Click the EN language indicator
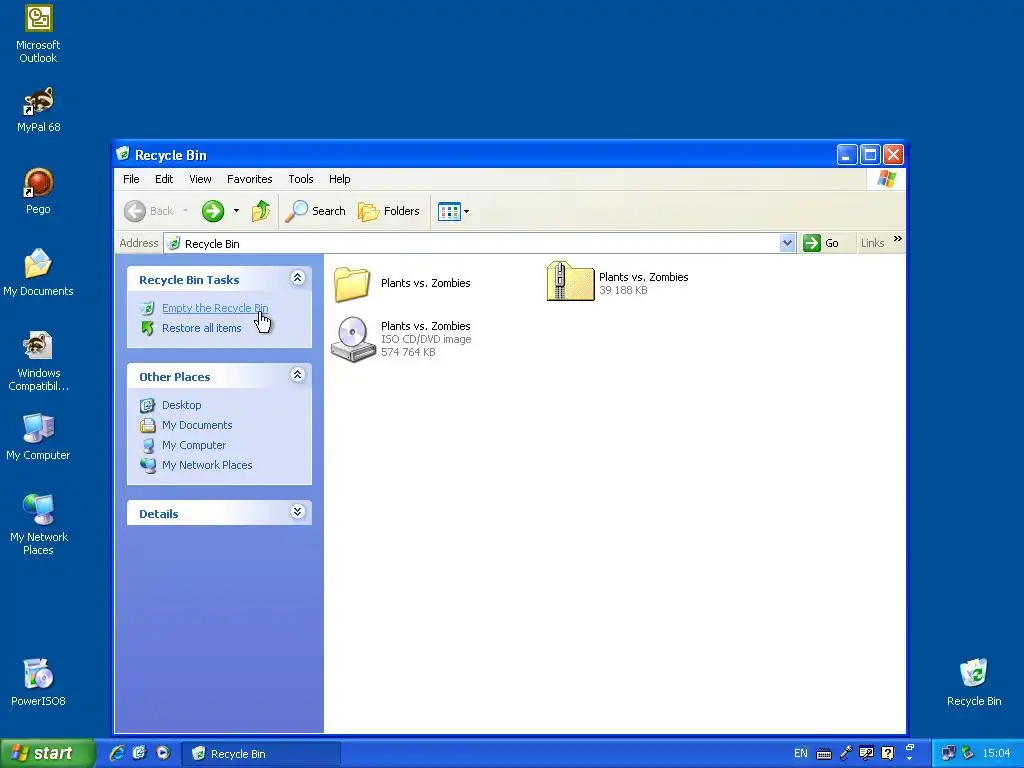 [801, 754]
